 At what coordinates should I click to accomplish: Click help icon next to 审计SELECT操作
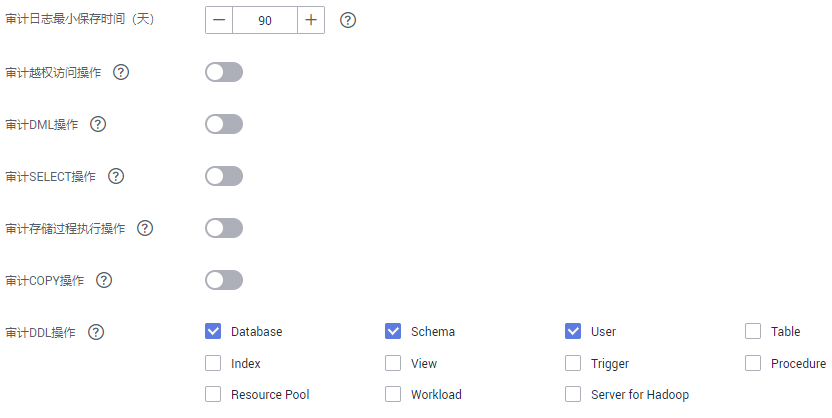[x=116, y=176]
